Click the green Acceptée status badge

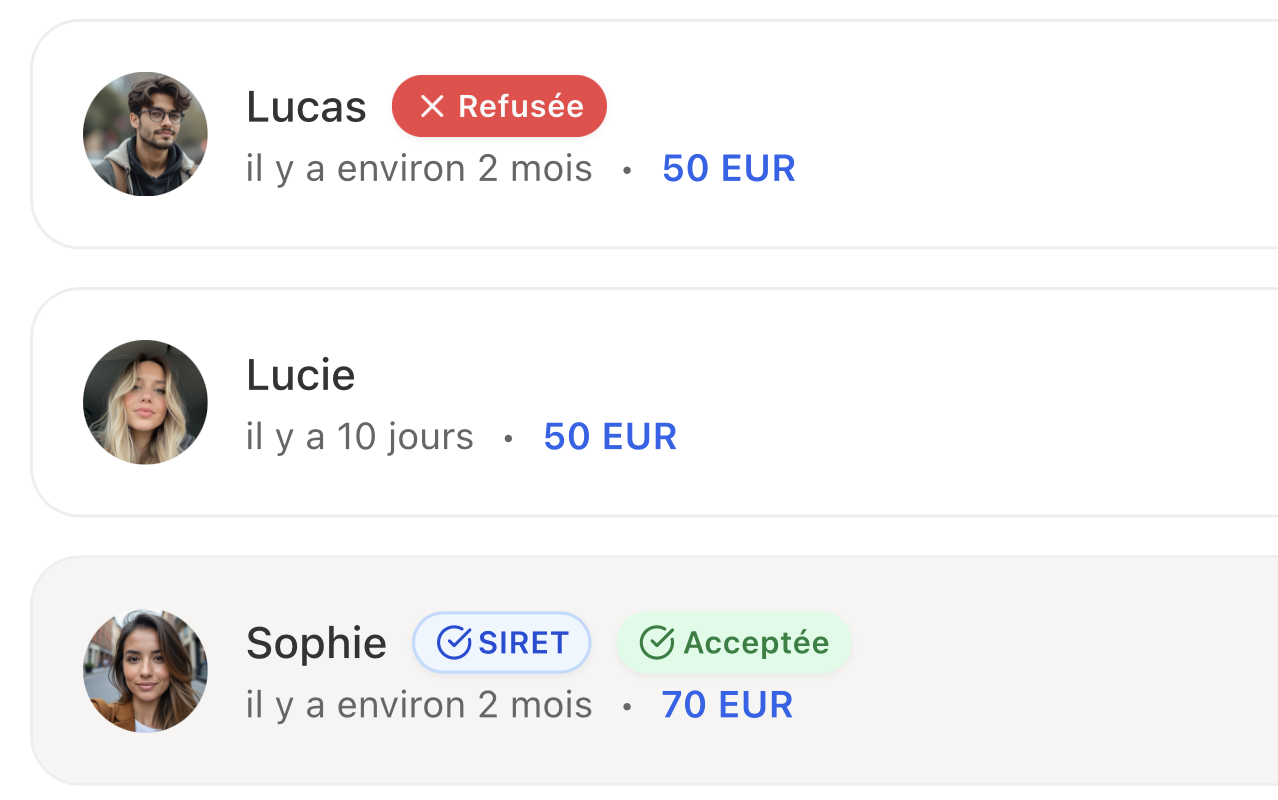734,642
